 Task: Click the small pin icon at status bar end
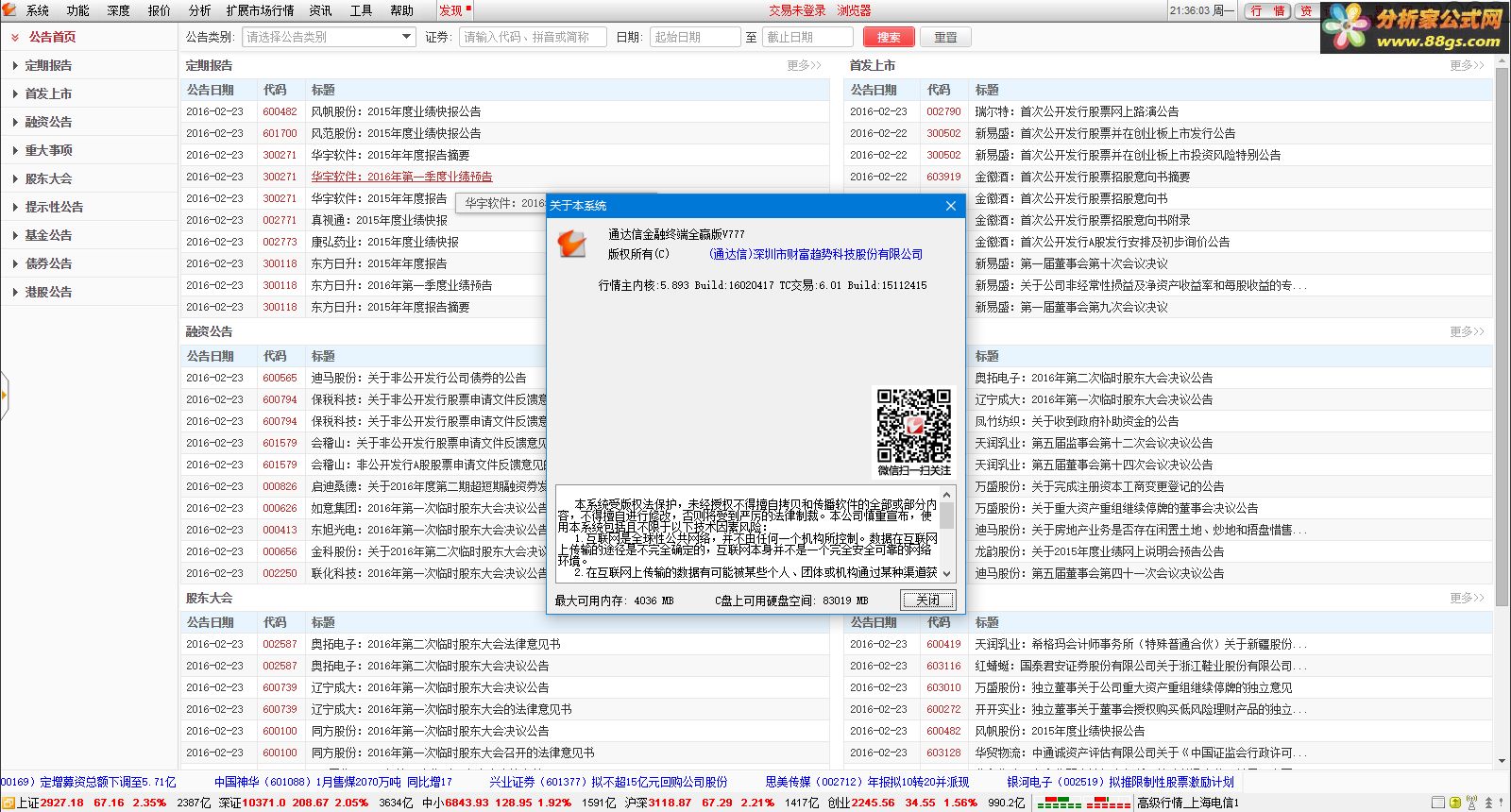coord(1501,802)
